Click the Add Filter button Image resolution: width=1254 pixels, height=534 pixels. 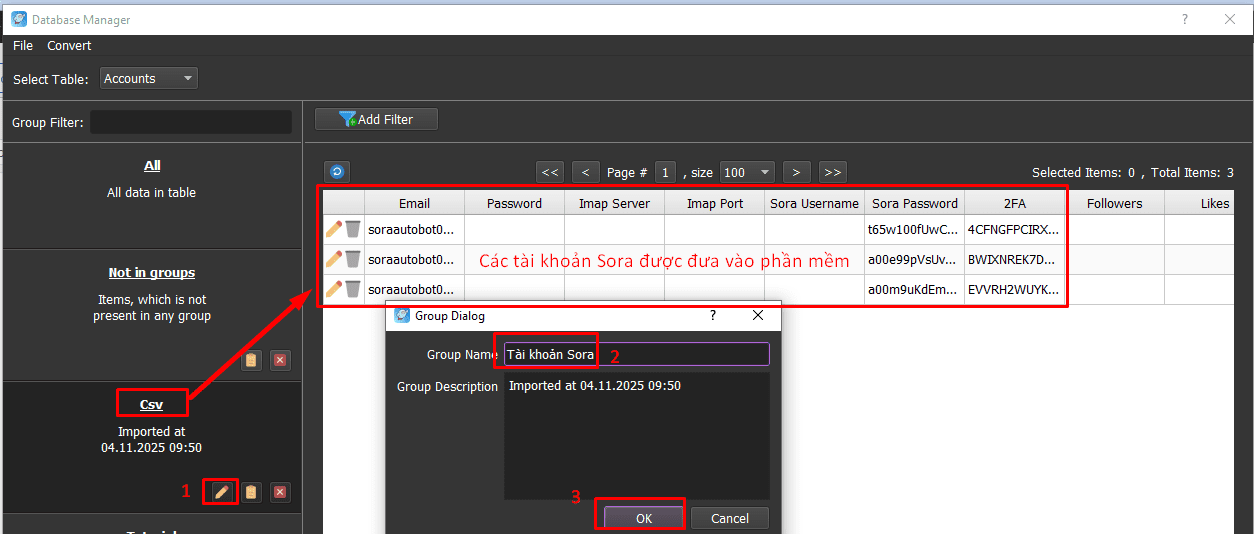376,119
